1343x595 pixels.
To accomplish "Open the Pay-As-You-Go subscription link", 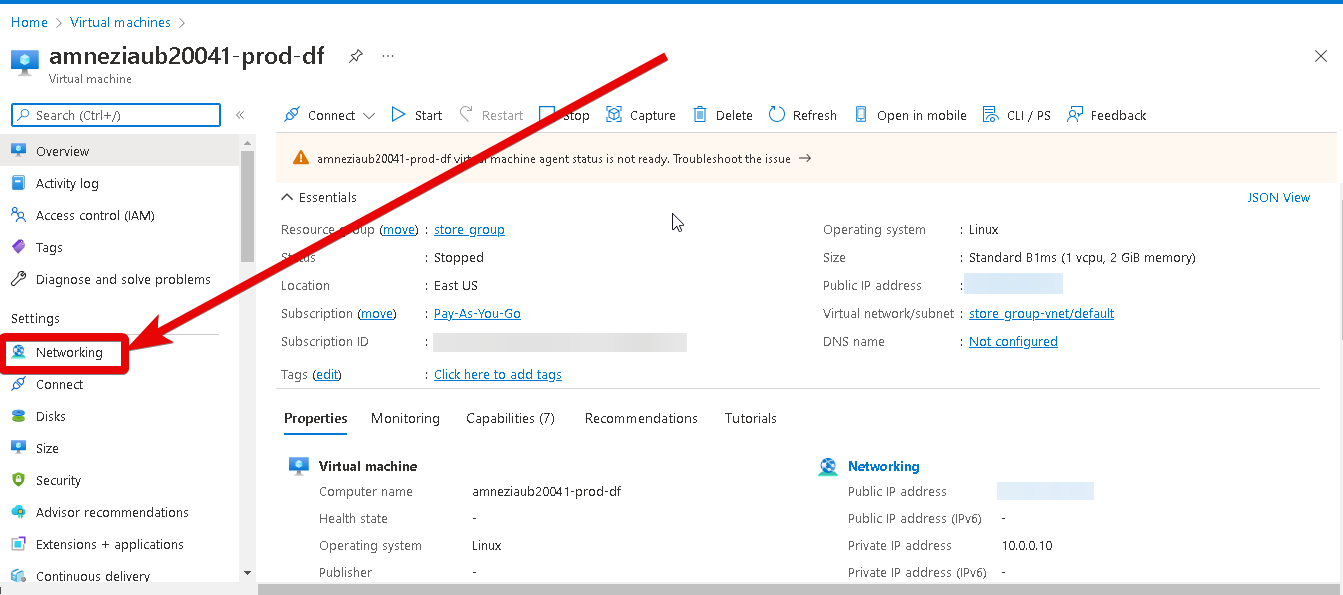I will (477, 313).
